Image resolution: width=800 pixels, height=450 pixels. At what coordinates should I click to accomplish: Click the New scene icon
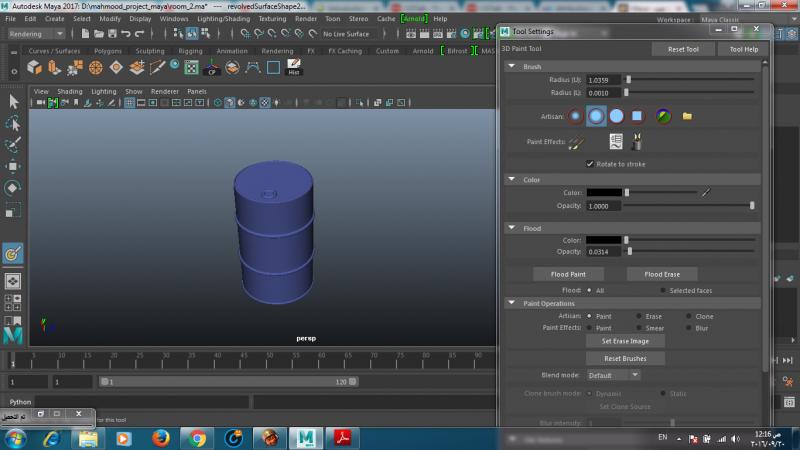pyautogui.click(x=85, y=34)
